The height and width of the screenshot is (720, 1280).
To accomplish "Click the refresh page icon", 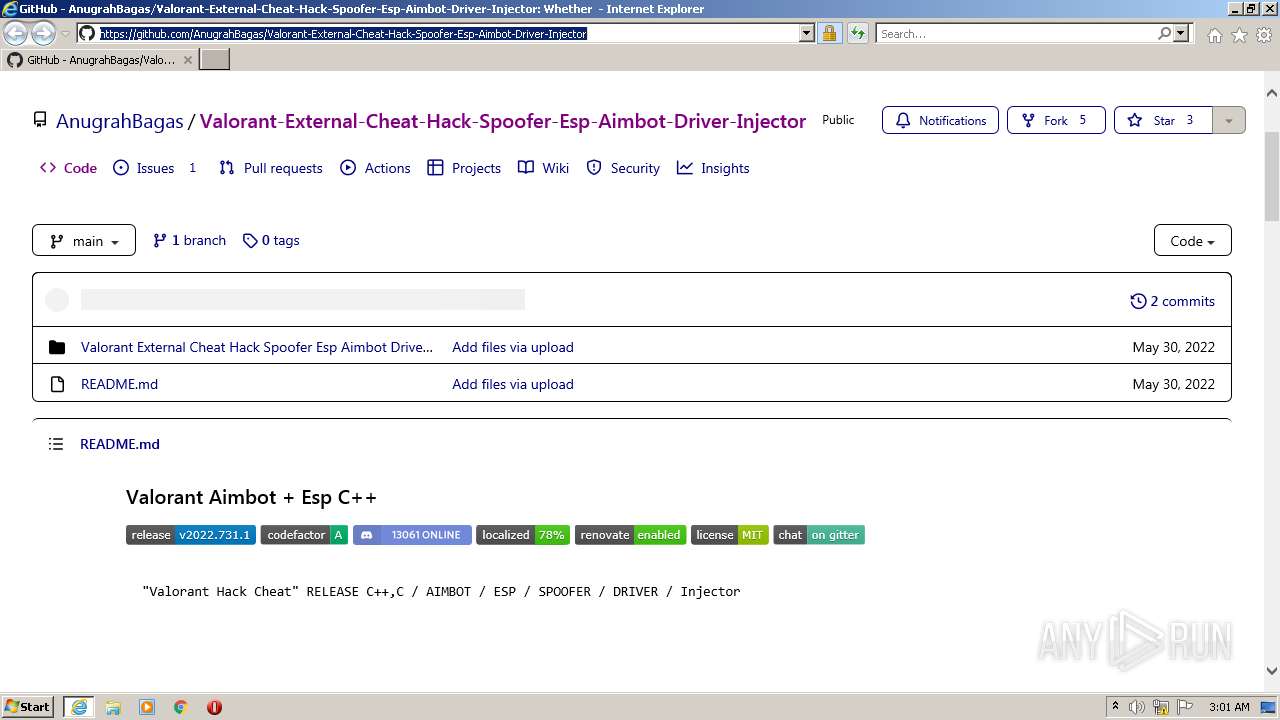I will [x=857, y=33].
